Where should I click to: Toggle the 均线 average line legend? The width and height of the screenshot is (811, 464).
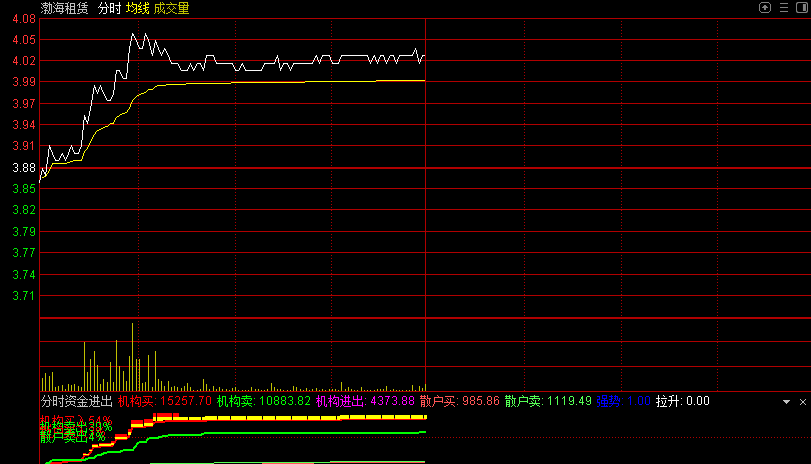[x=137, y=8]
